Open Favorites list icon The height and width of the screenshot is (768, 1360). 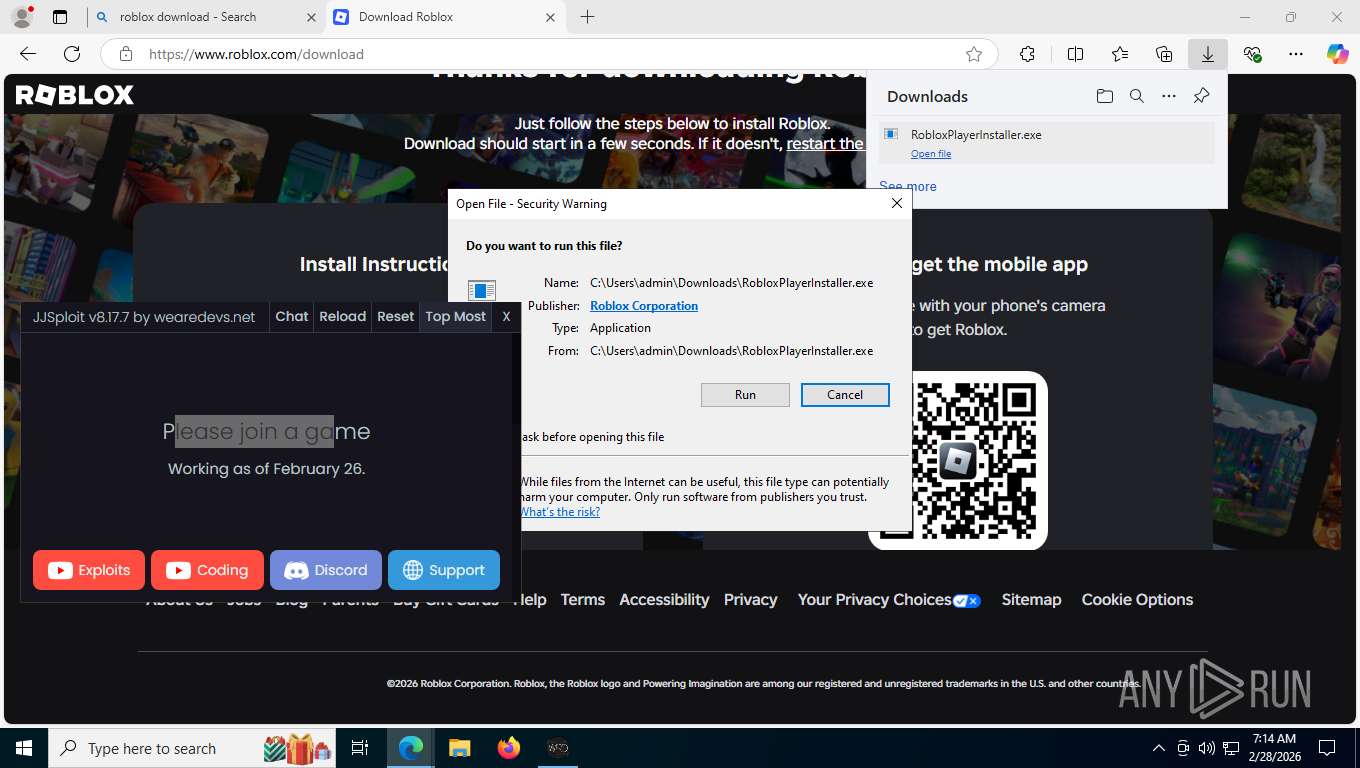pyautogui.click(x=1120, y=54)
